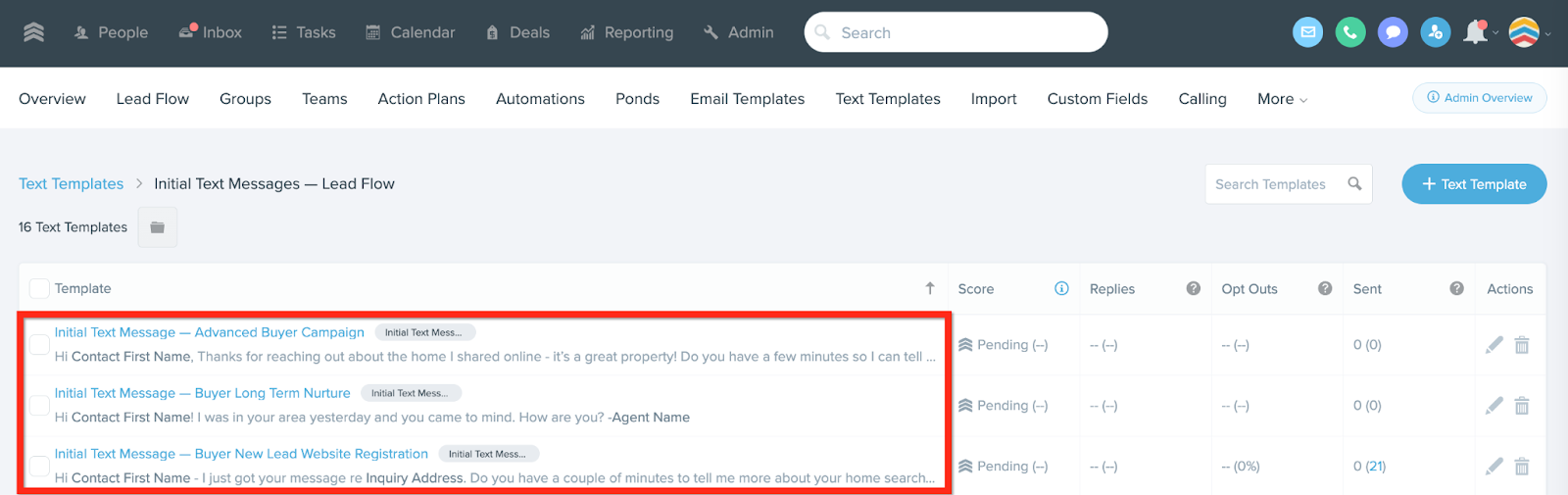The width and height of the screenshot is (1568, 495).
Task: Click the notifications bell icon
Action: [x=1476, y=32]
